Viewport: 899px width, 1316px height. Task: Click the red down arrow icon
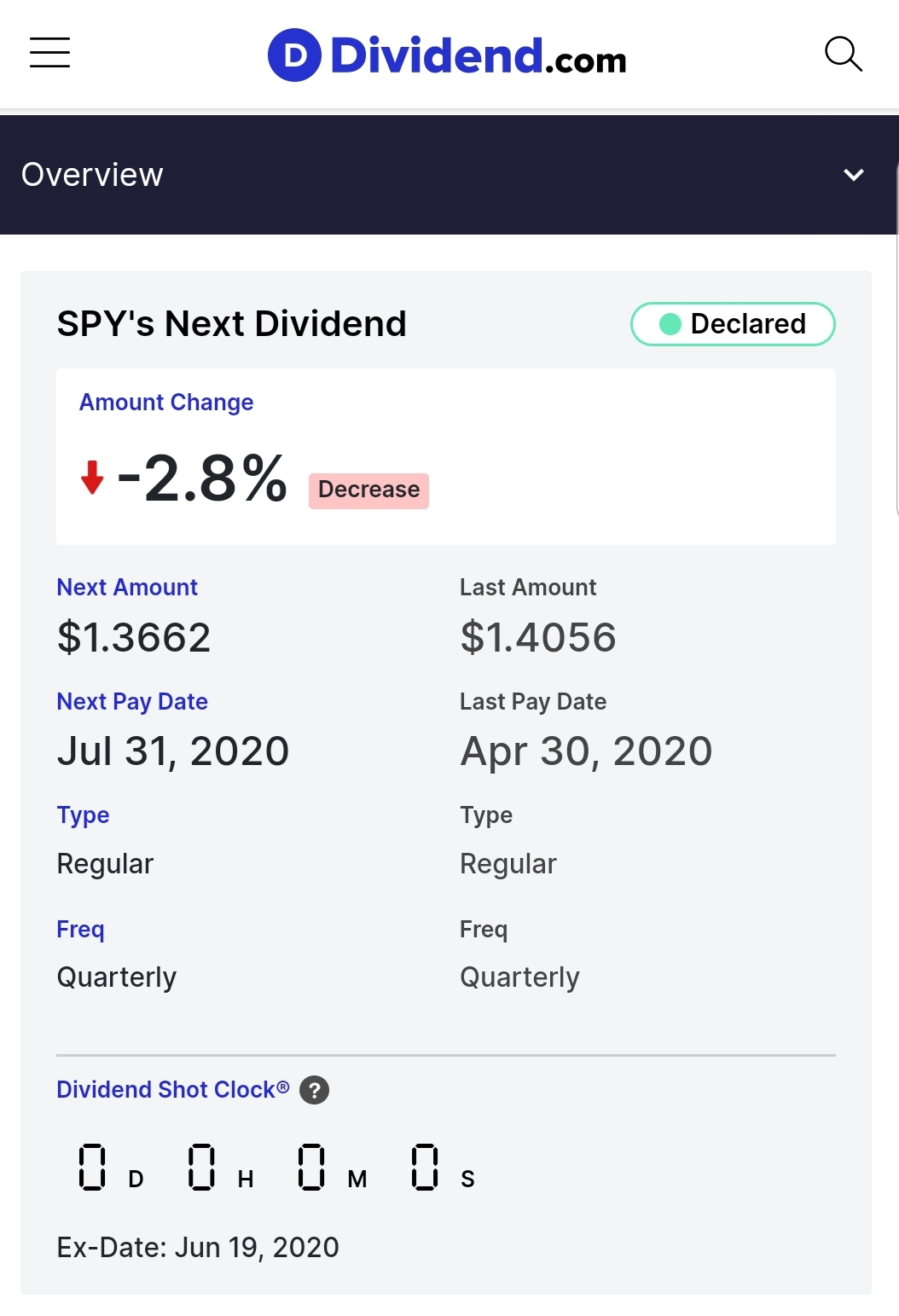tap(92, 478)
